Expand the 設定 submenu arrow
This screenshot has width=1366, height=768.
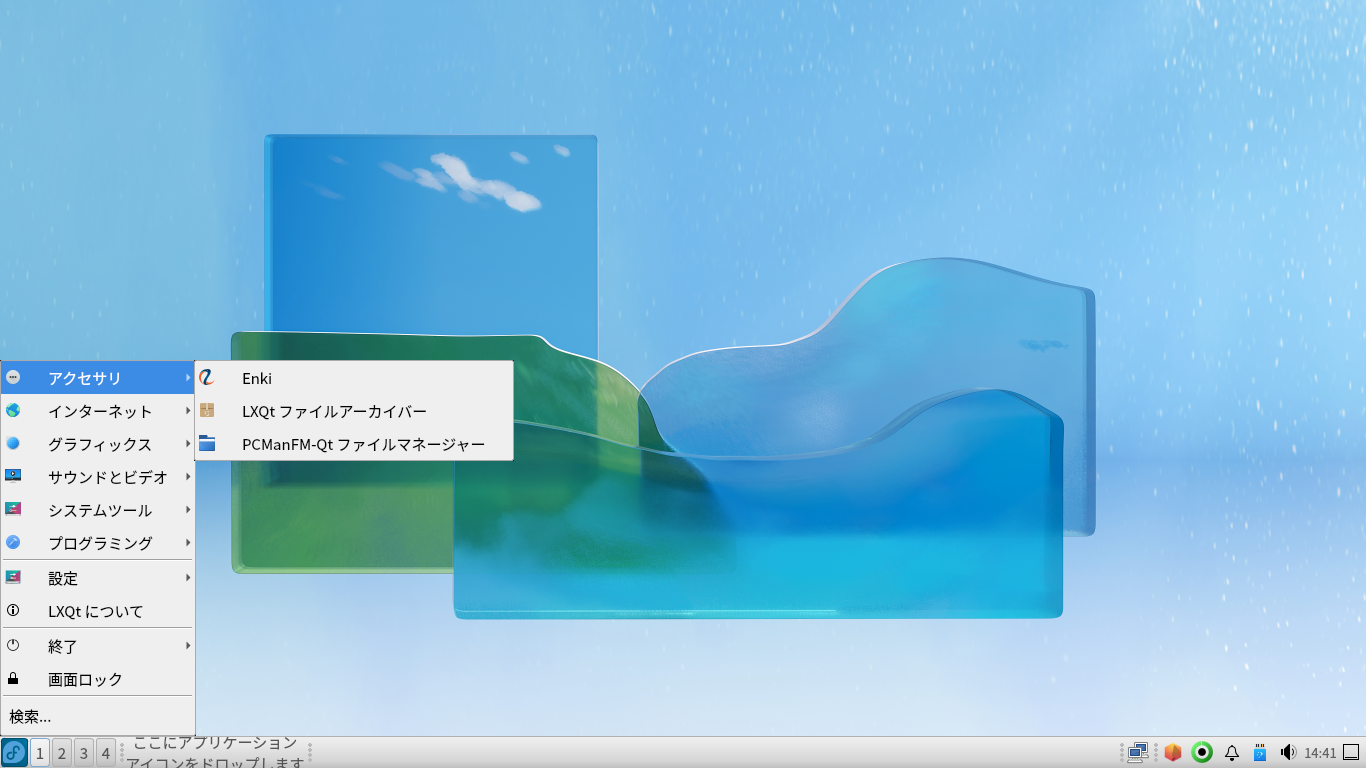click(x=188, y=577)
